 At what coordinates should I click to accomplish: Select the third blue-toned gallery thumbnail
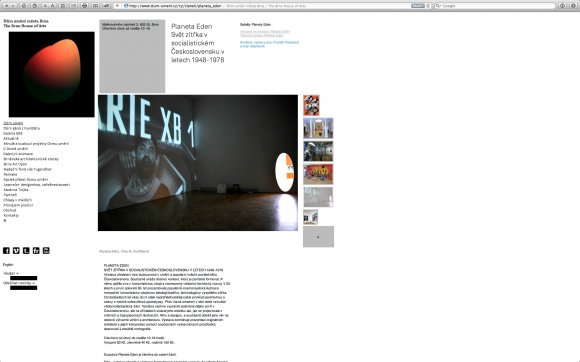coord(318,151)
